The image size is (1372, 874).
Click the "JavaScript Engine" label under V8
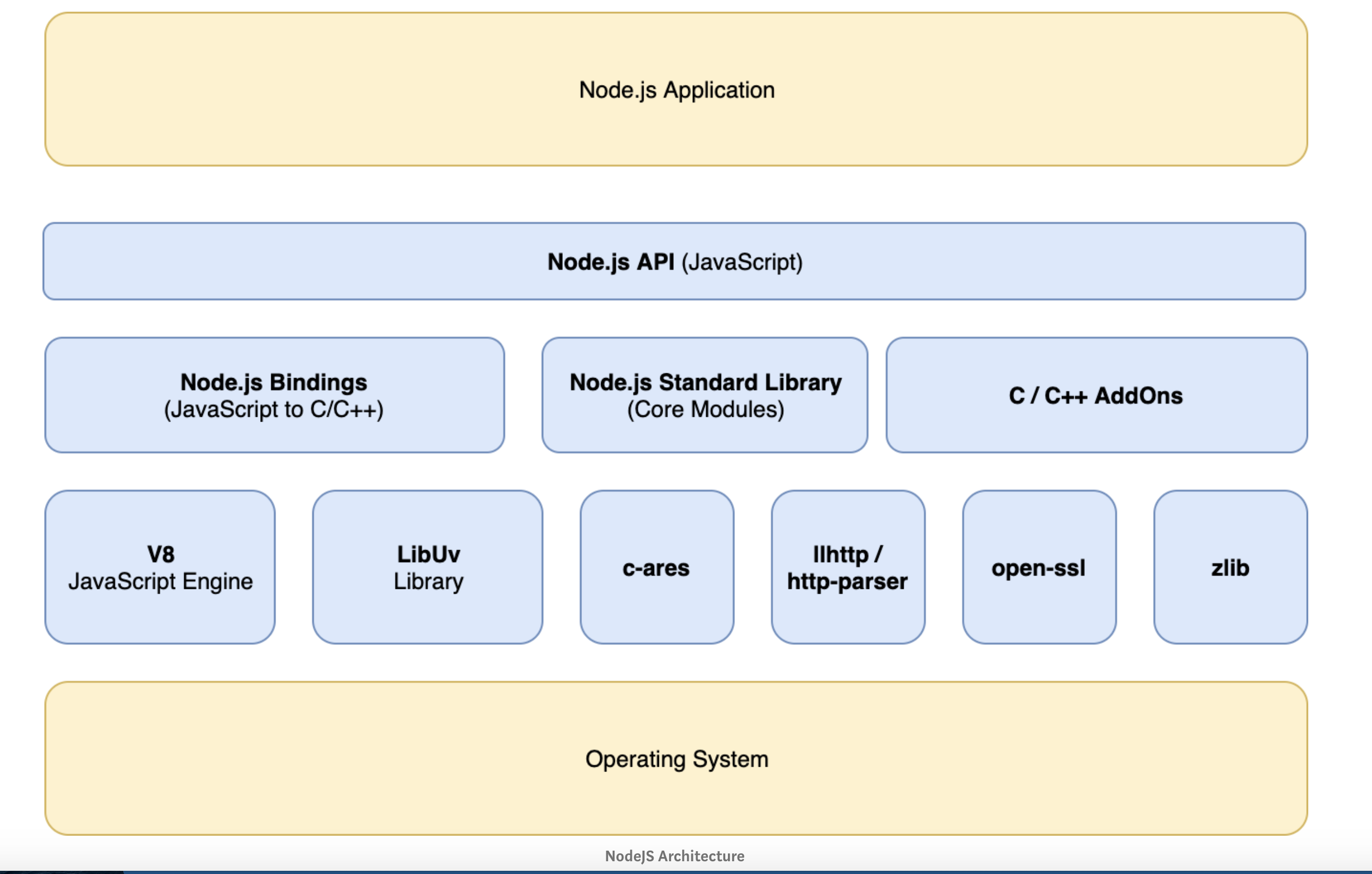160,582
